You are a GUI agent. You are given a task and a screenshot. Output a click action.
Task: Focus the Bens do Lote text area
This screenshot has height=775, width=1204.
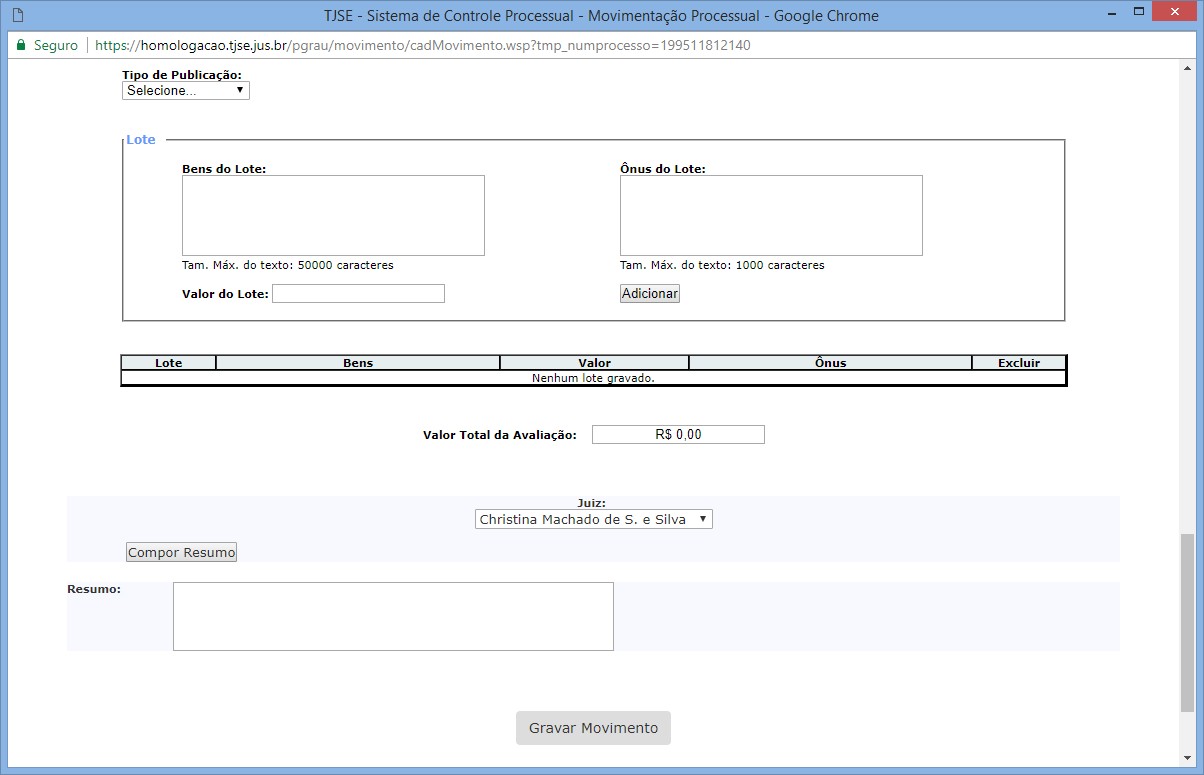coord(333,215)
